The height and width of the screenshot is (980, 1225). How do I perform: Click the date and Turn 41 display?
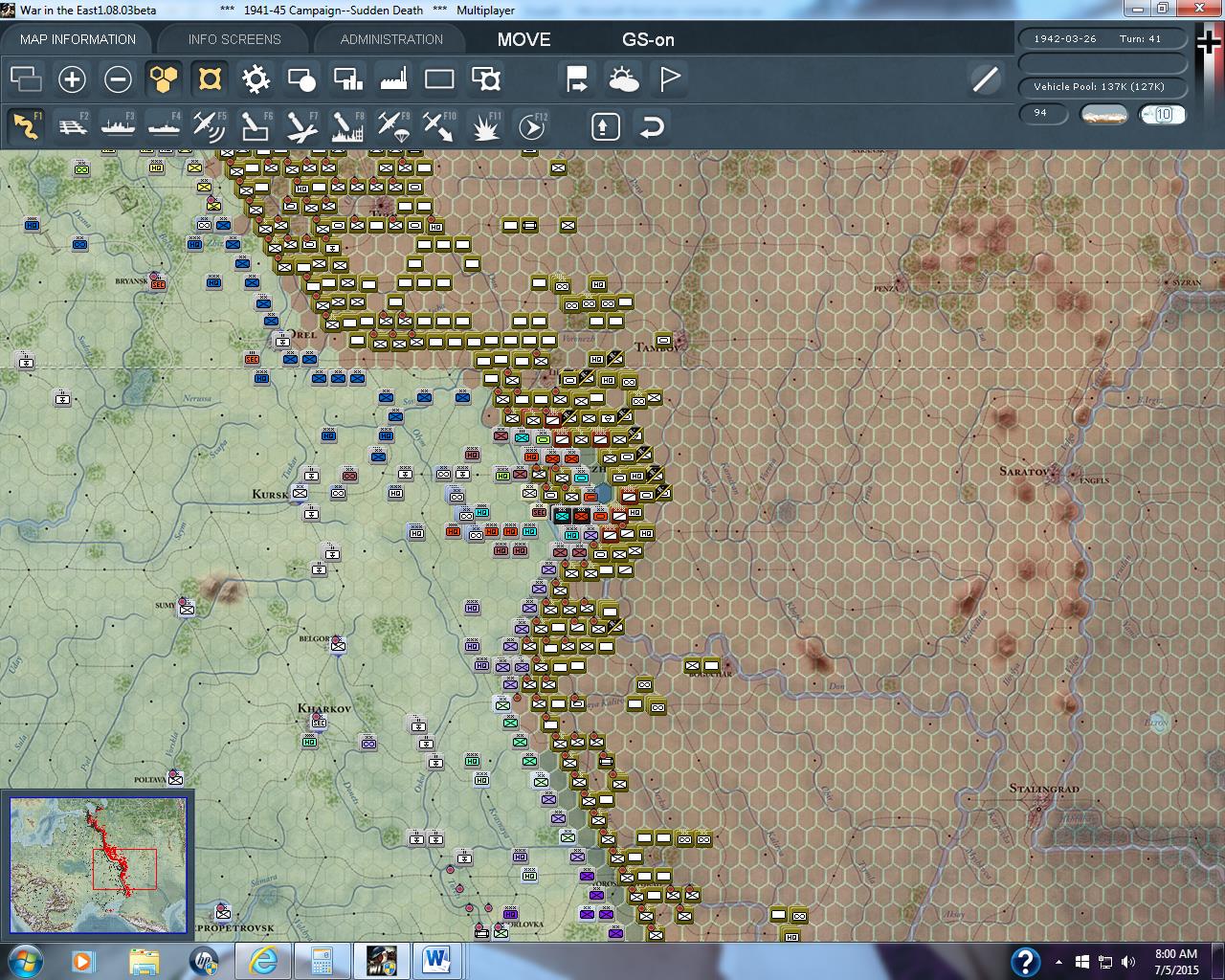click(x=1102, y=39)
